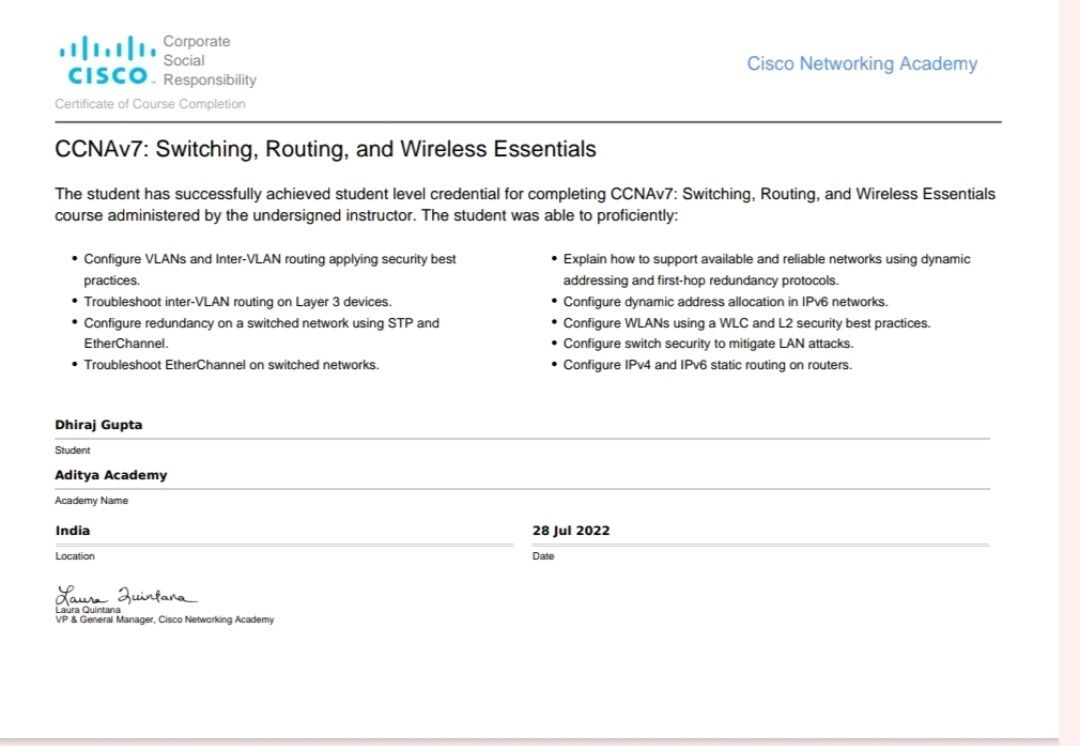1080x746 pixels.
Task: Click the Configure WLANs using a WLC bullet
Action: (x=747, y=323)
